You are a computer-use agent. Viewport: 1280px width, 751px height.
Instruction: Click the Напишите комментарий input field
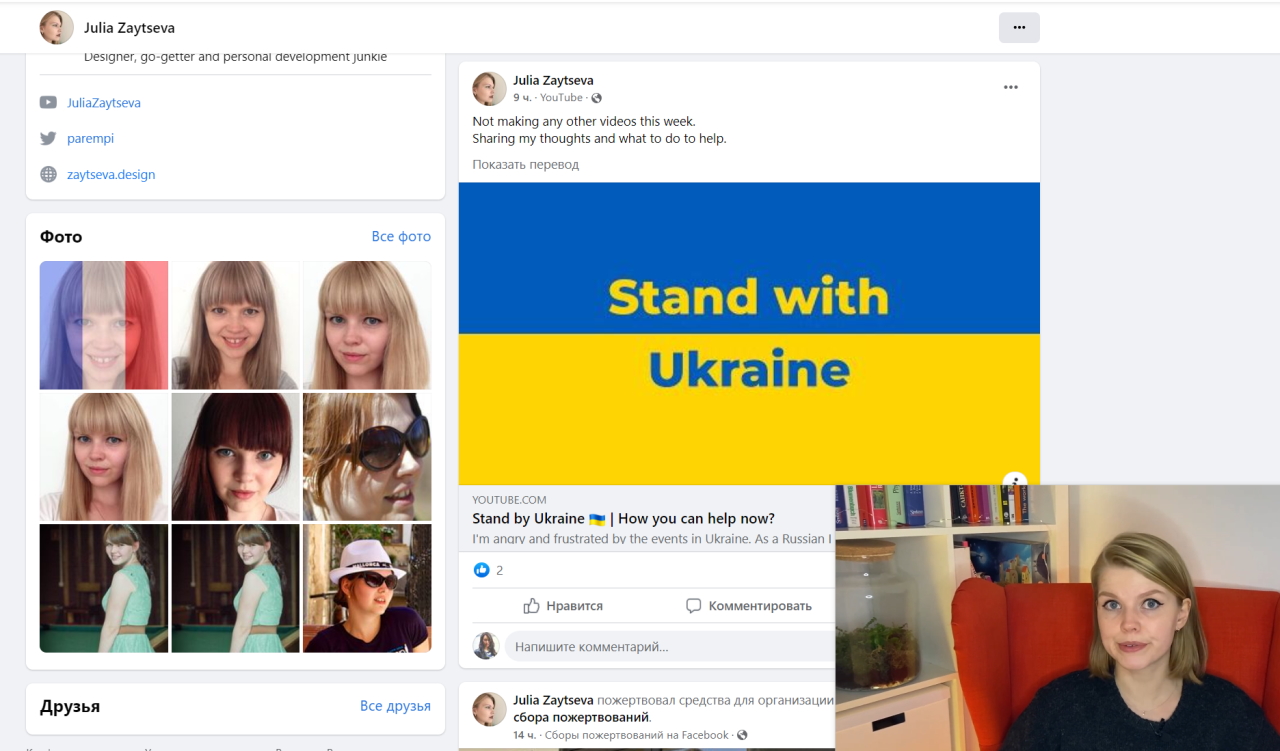click(670, 646)
